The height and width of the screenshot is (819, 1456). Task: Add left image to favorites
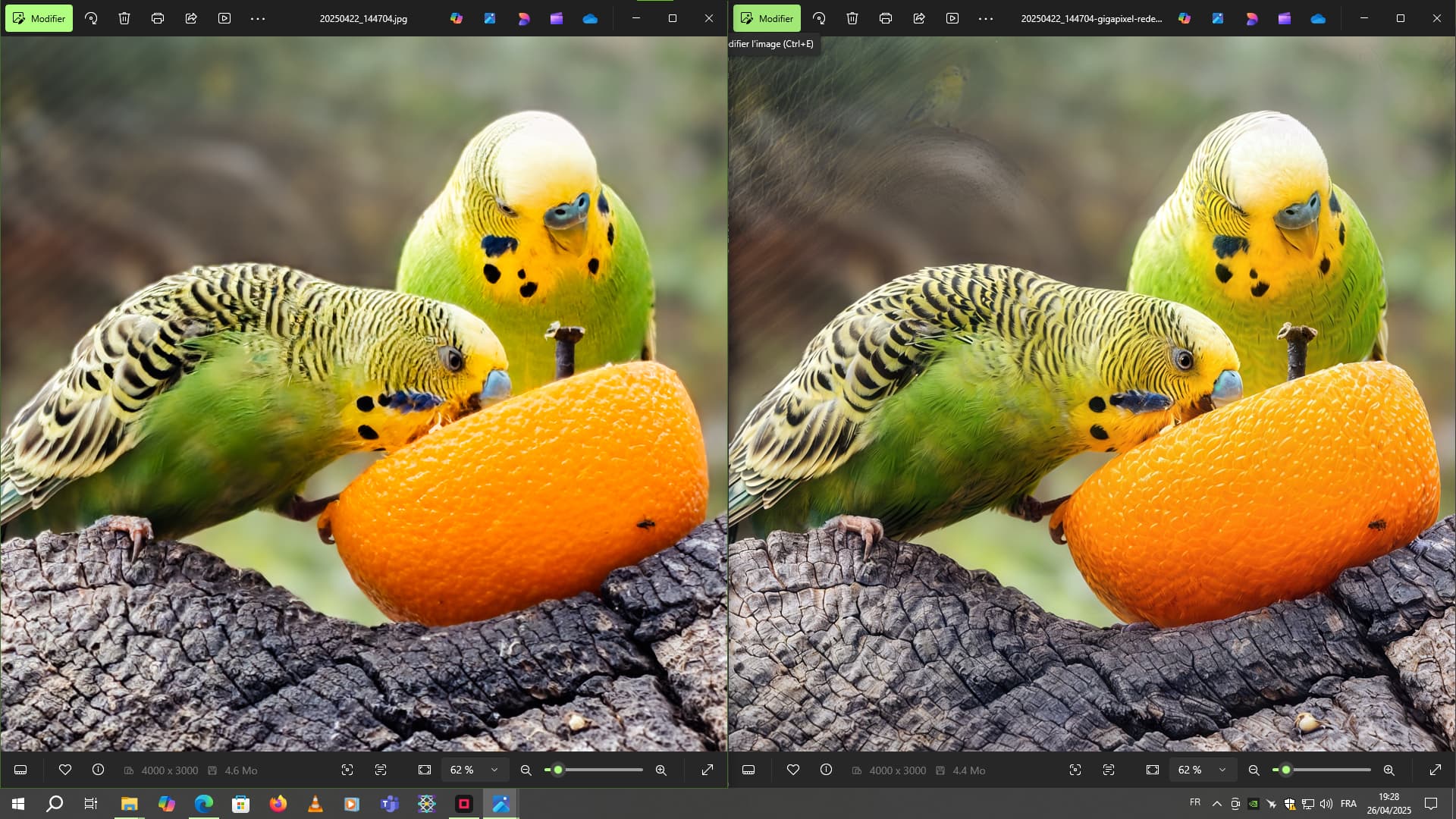[65, 770]
